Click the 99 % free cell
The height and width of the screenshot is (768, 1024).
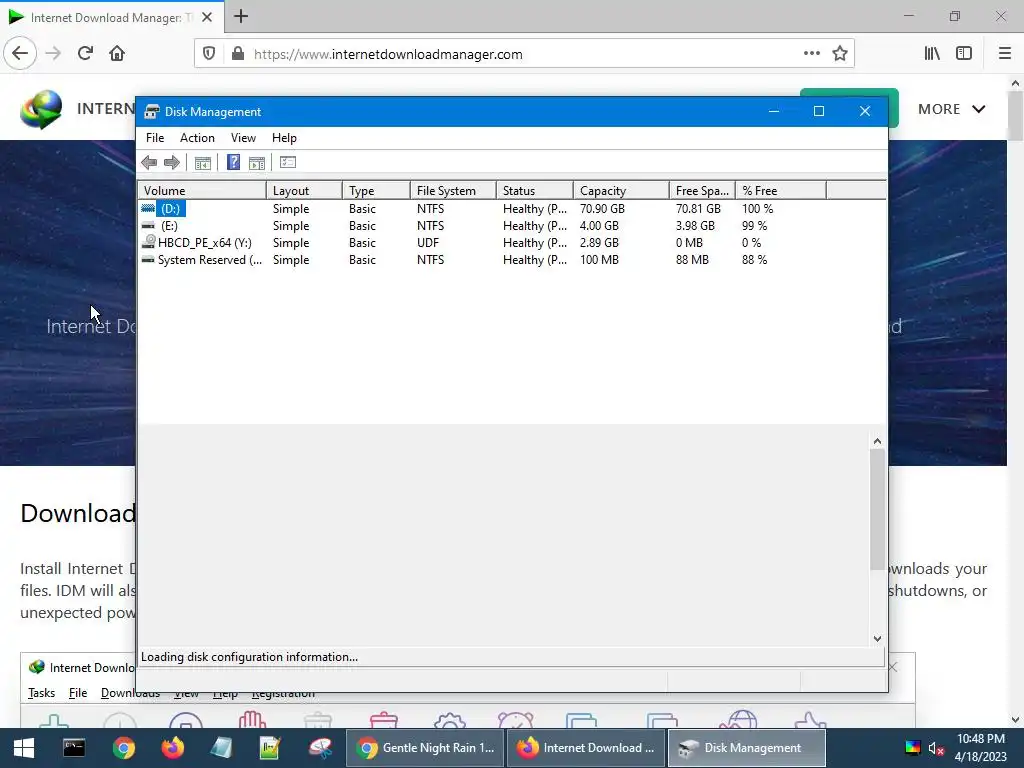click(x=754, y=225)
